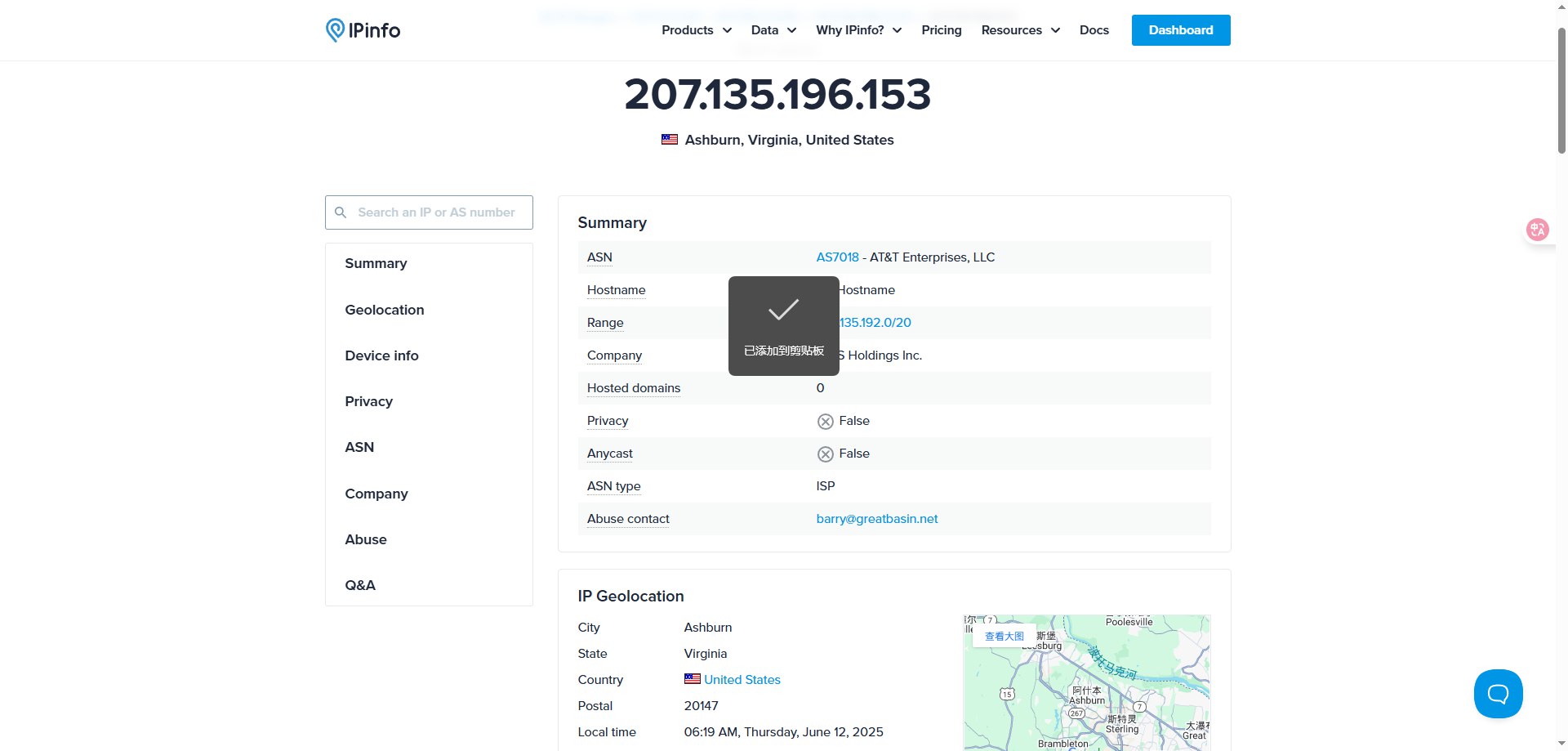Screen dimensions: 1568x751
Task: Click the ASN type label
Action: pos(614,486)
